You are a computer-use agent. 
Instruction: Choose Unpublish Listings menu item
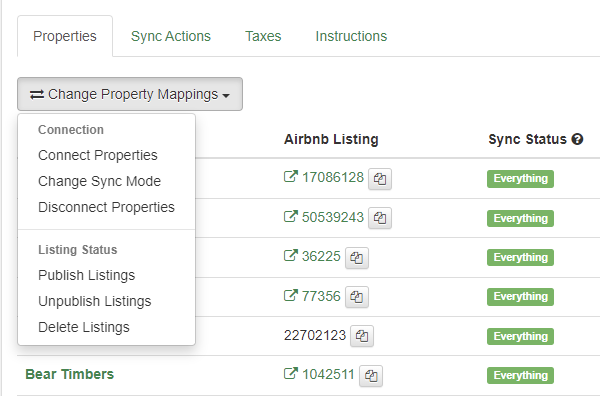tap(106, 301)
